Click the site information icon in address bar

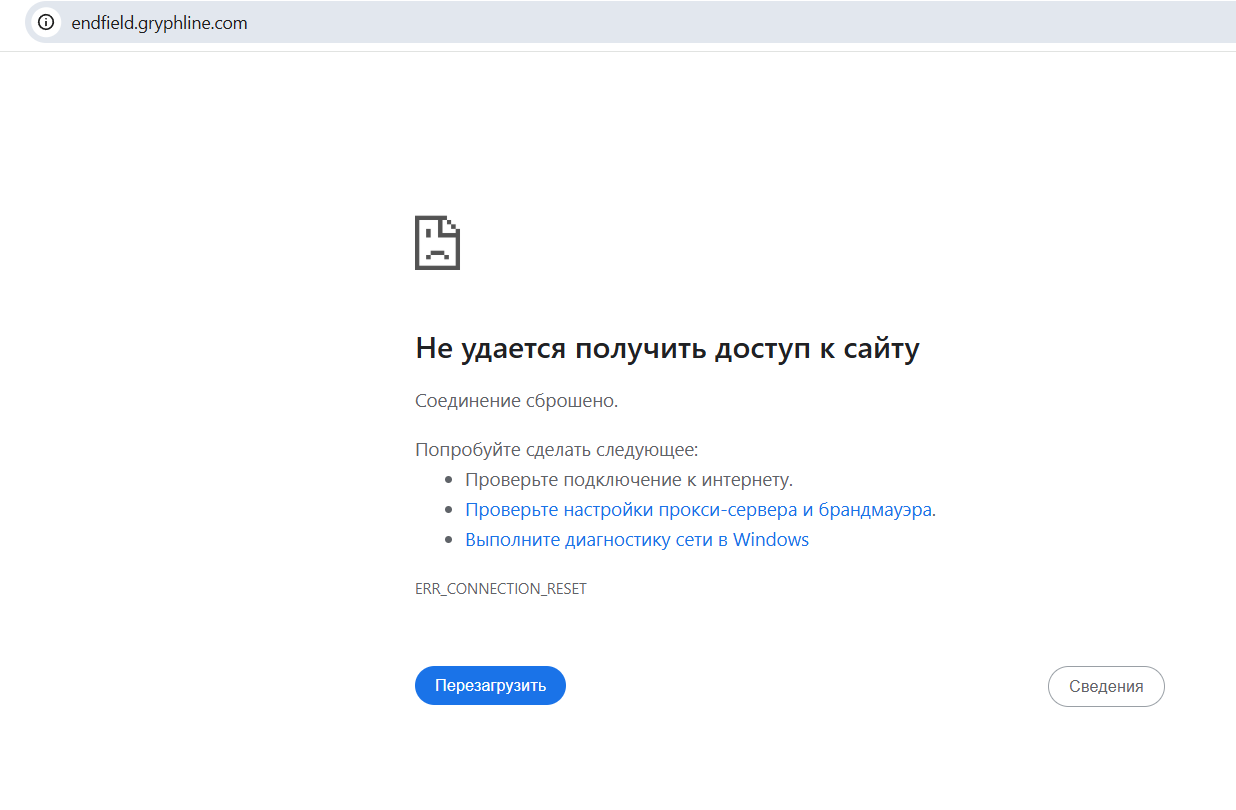pyautogui.click(x=46, y=22)
